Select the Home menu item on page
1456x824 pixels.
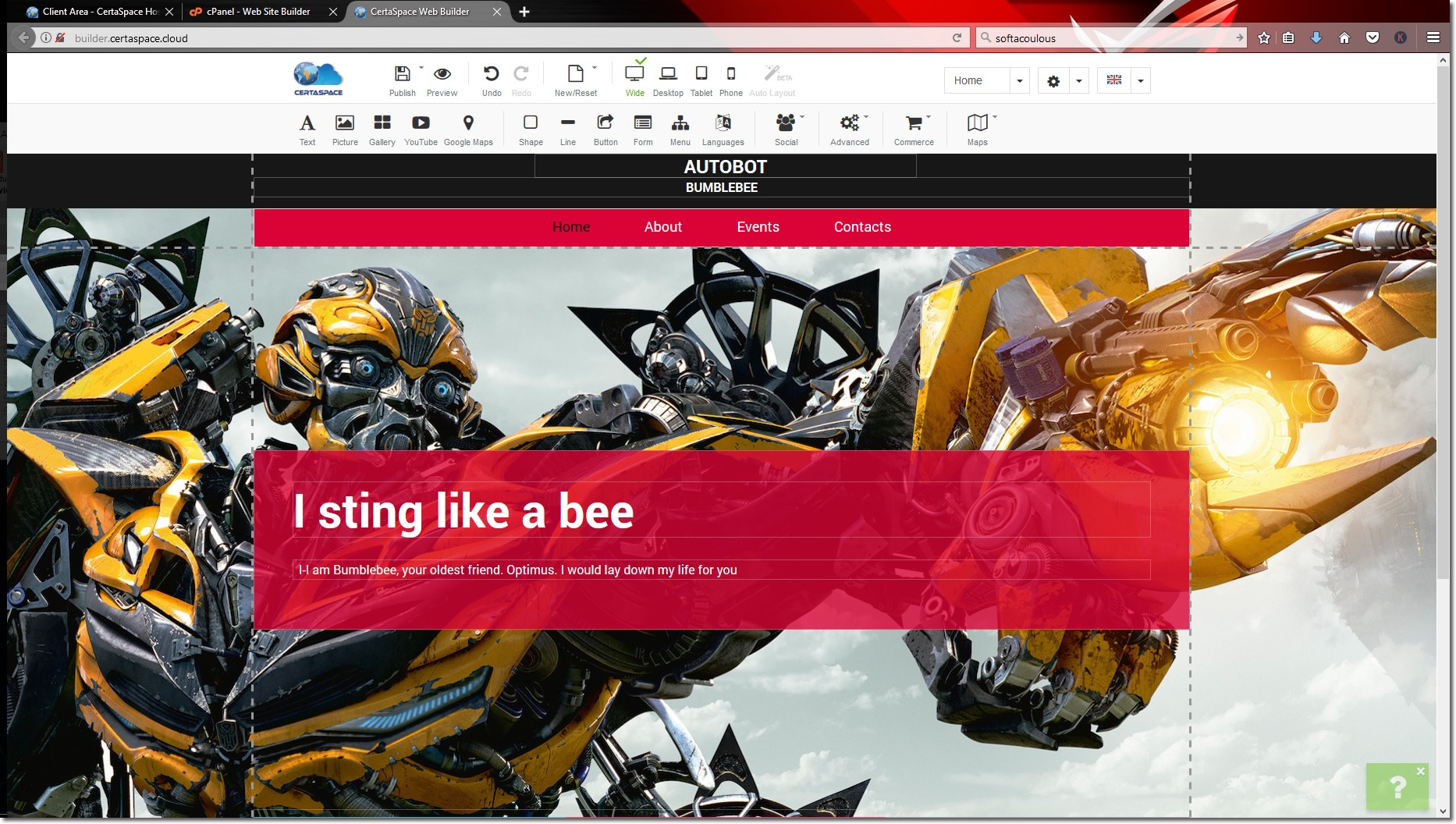pos(571,227)
